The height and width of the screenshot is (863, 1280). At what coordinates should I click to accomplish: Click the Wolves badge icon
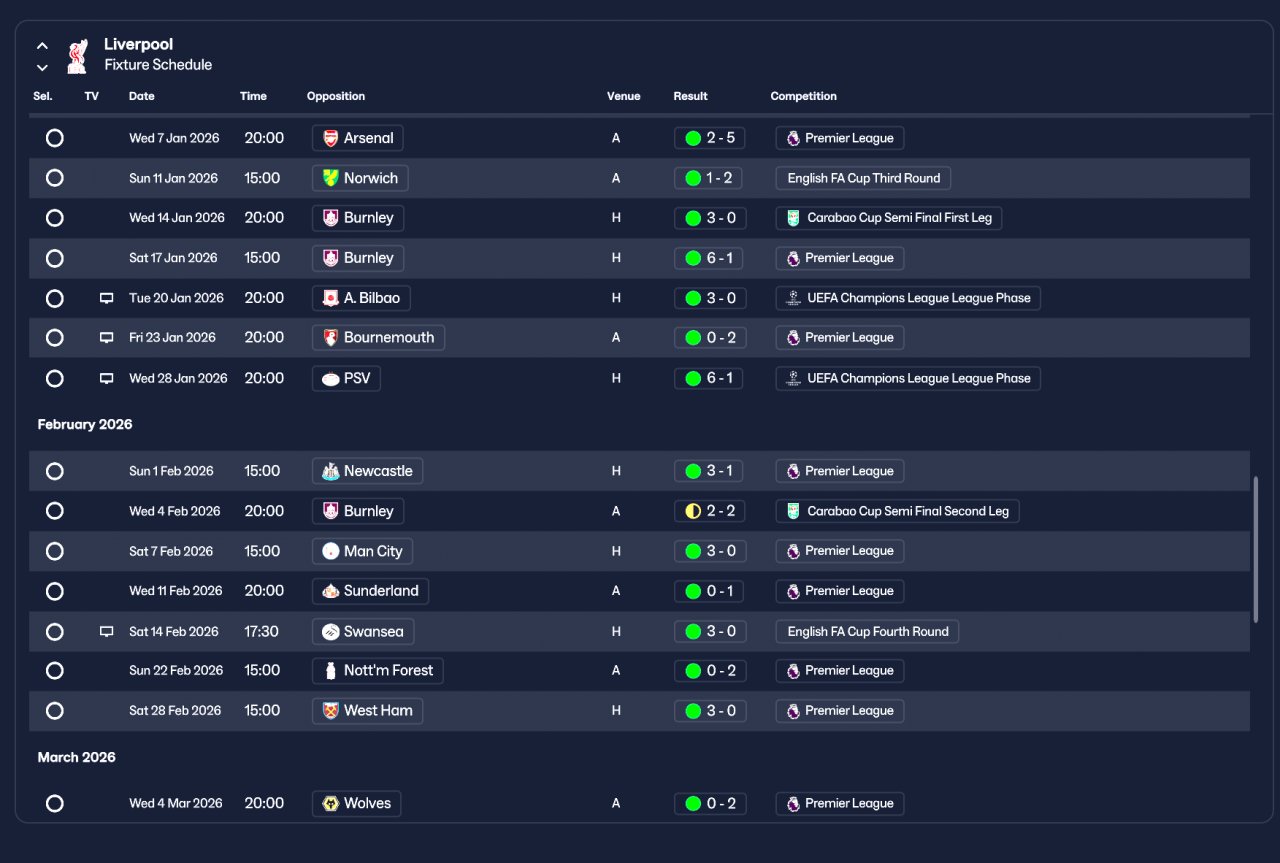330,804
